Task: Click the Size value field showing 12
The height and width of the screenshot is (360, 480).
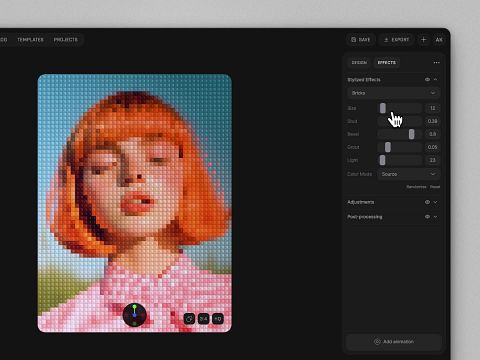Action: pos(432,108)
